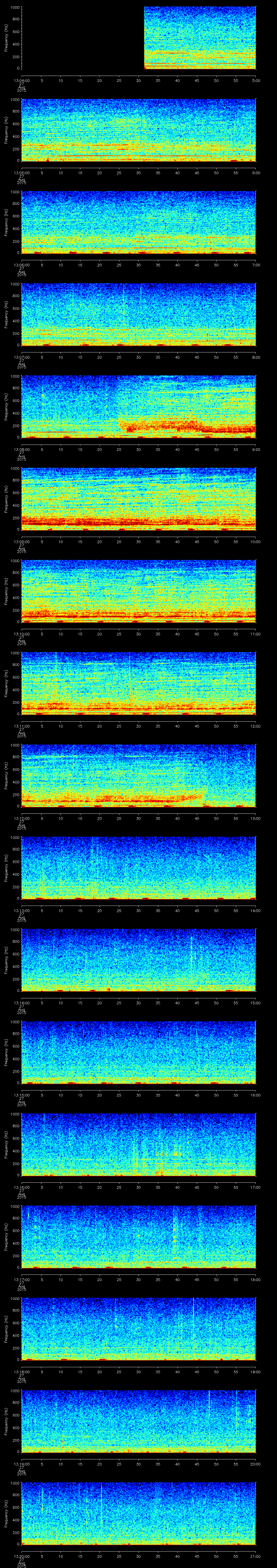
Task: Select the spectrogram panel starting at 13:05:00
Action: coord(139,130)
